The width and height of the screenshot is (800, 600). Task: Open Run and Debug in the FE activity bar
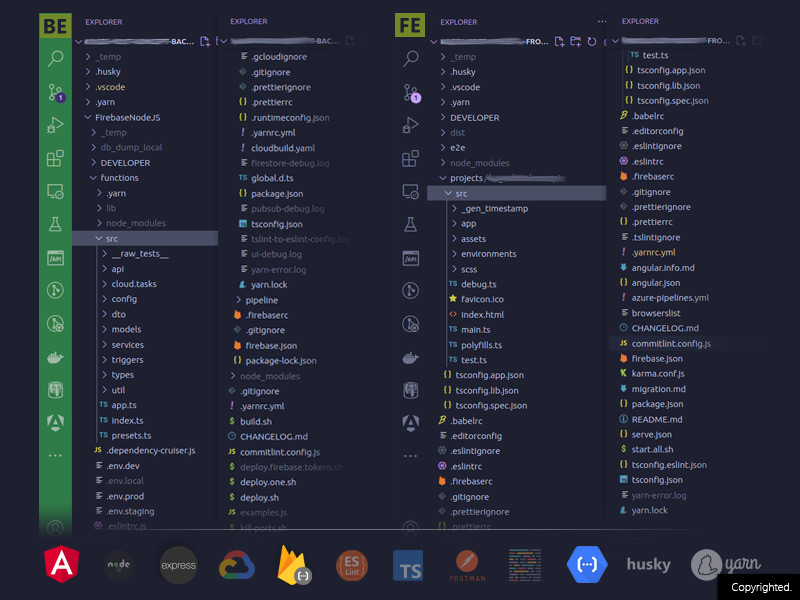(410, 126)
